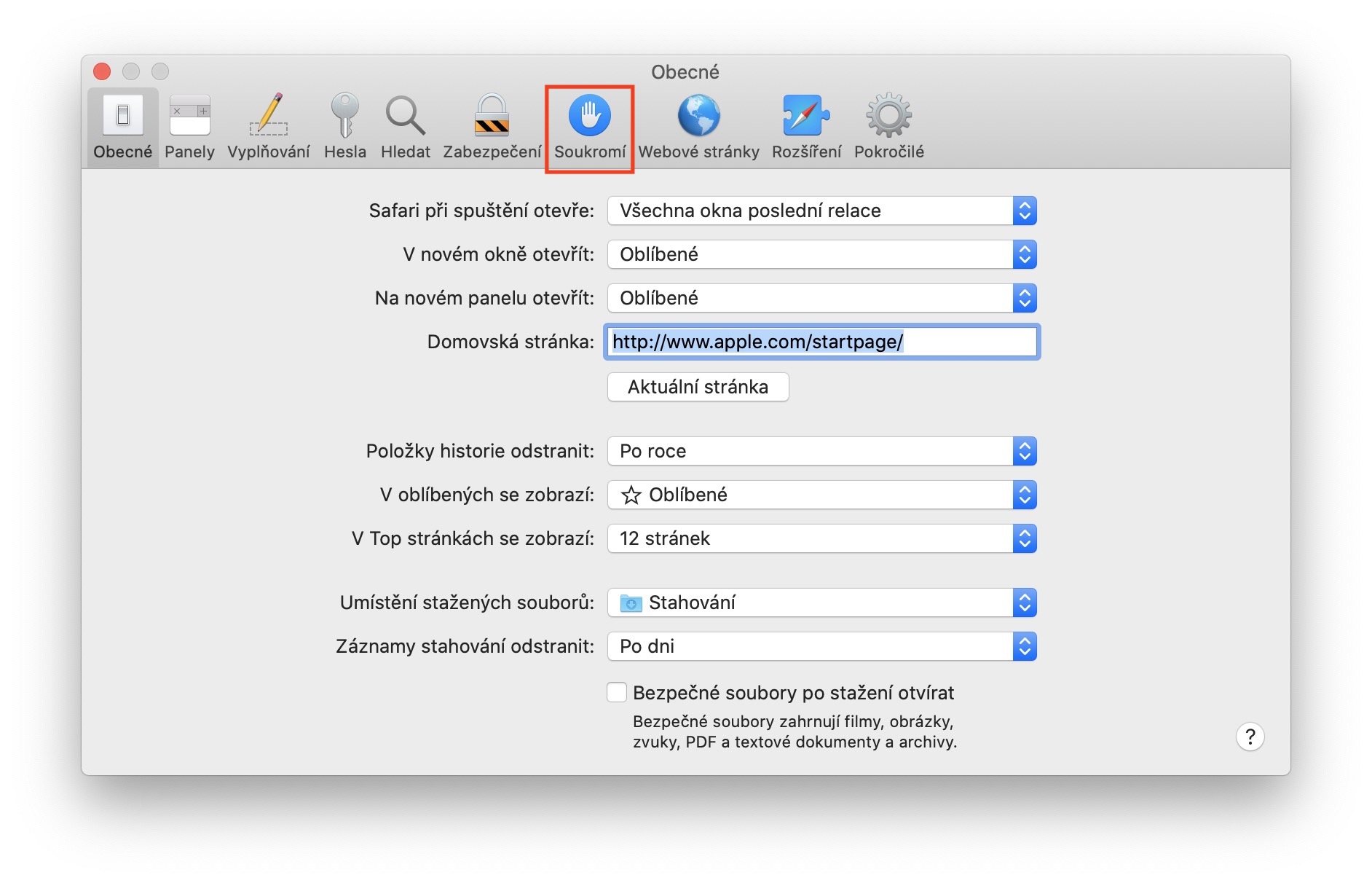Click the Aktuální stránka button

click(x=698, y=387)
